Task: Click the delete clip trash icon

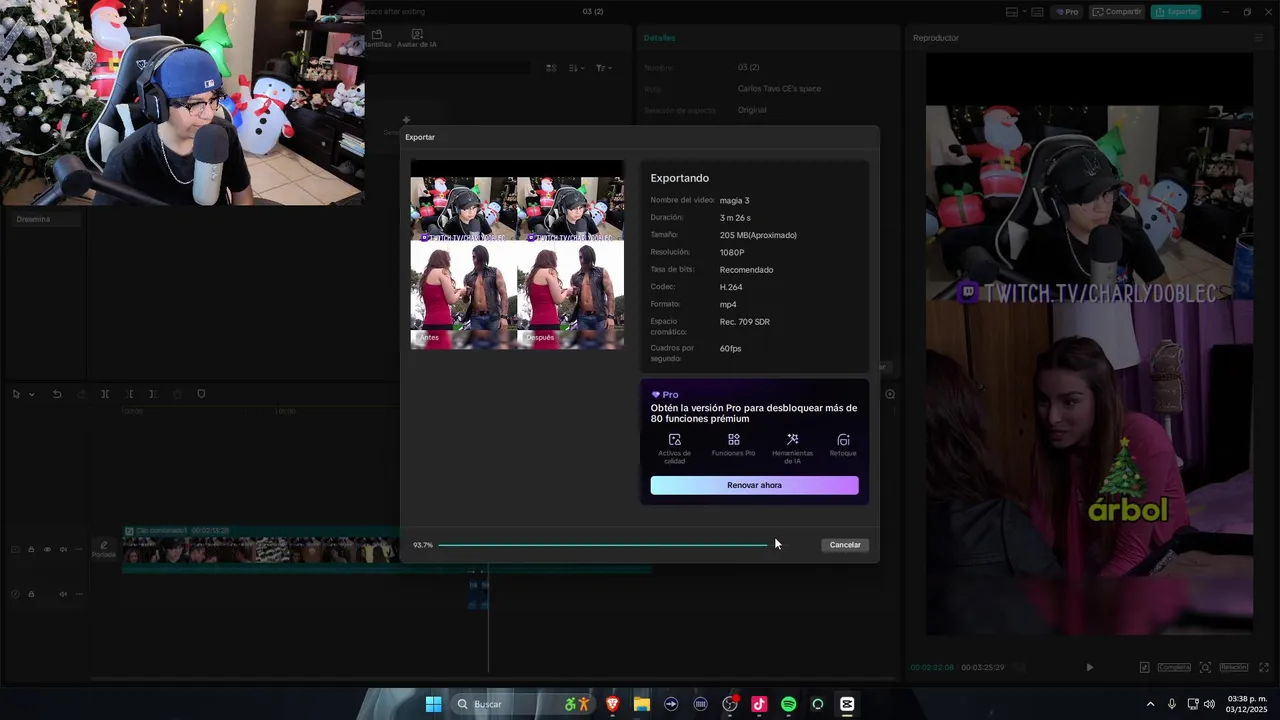Action: click(177, 394)
